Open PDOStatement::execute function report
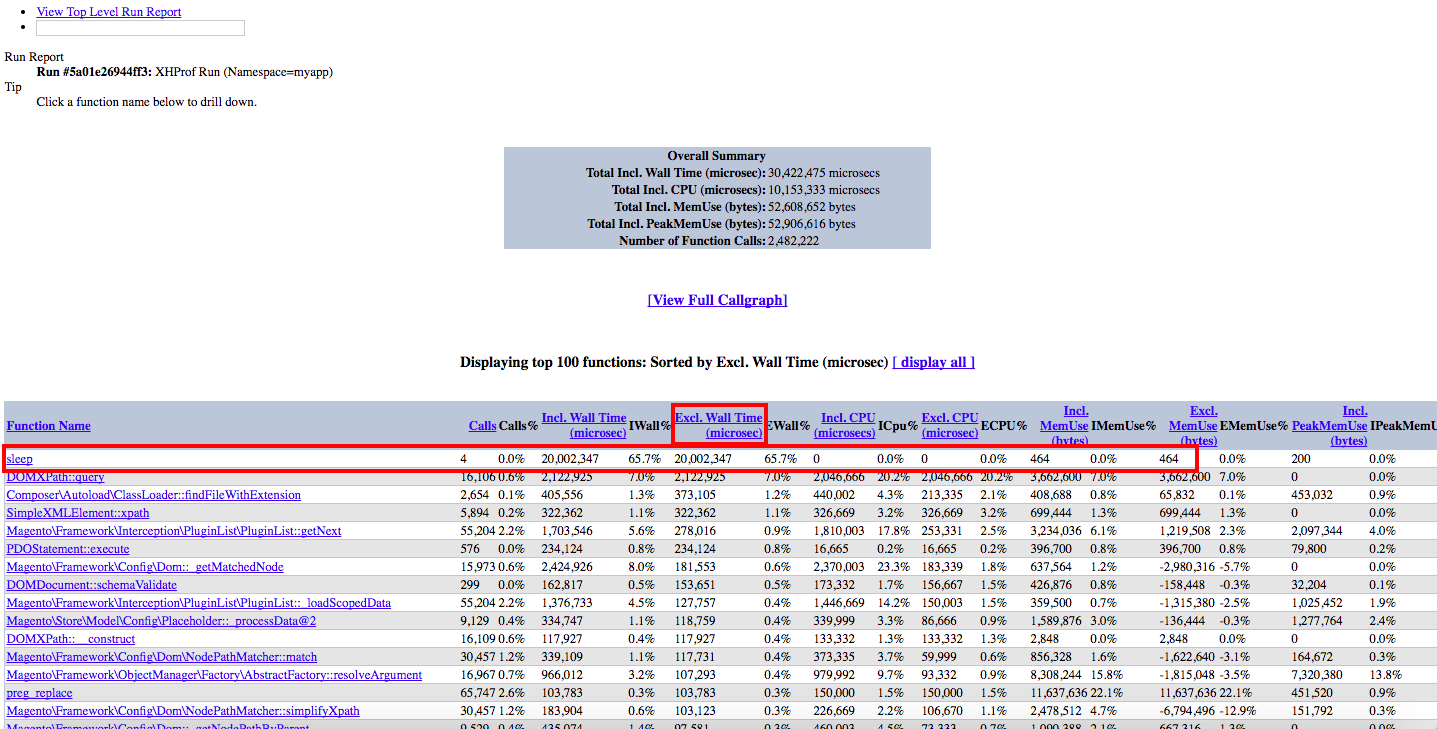The image size is (1437, 729). tap(68, 549)
